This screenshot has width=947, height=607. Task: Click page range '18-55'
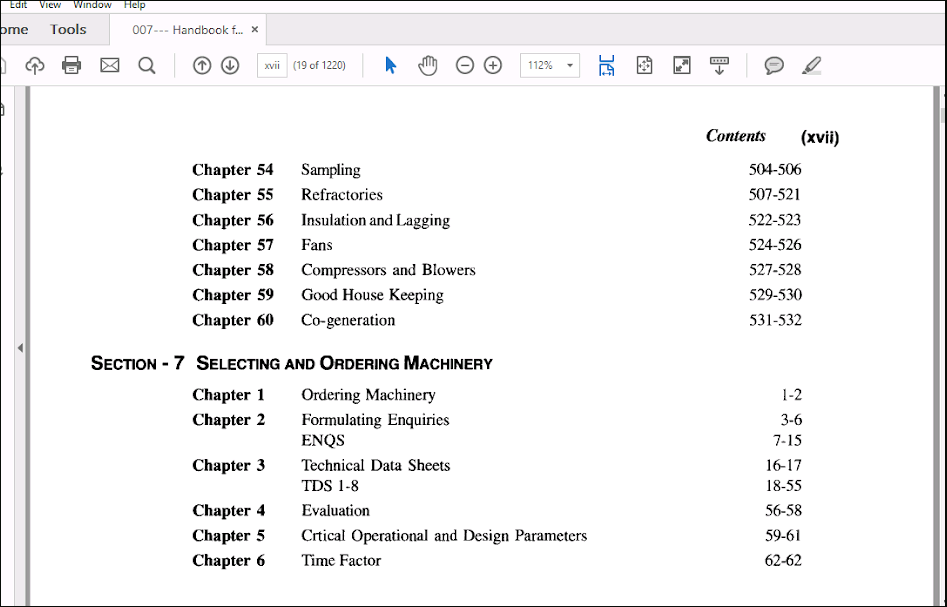[x=783, y=486]
